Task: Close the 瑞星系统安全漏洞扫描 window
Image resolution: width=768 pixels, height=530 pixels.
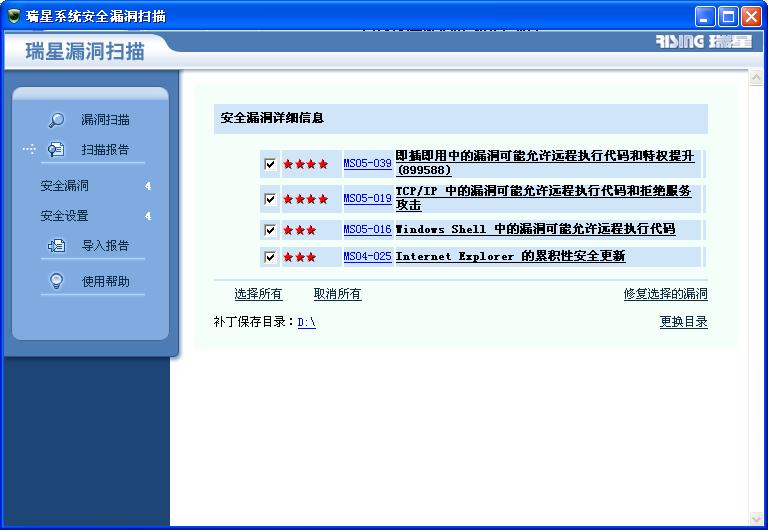Action: click(x=751, y=17)
